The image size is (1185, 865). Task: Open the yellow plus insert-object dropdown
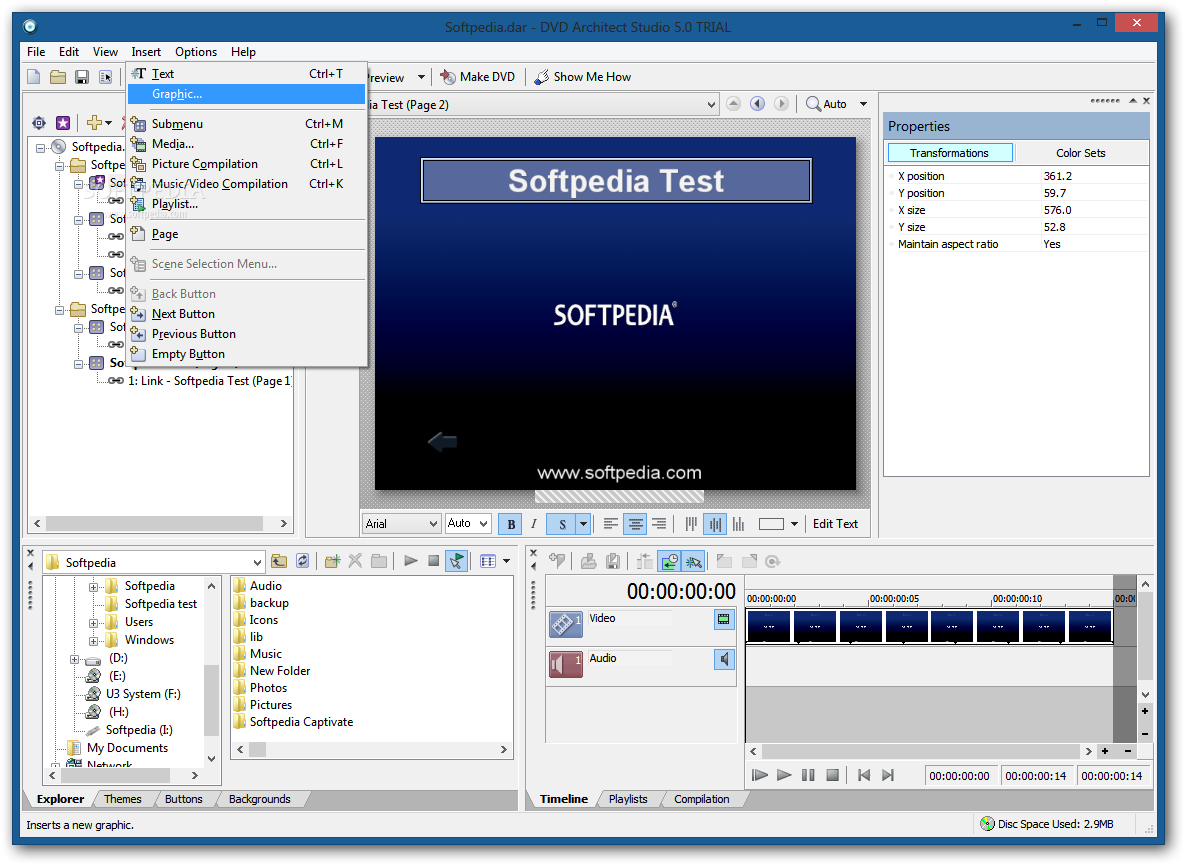100,122
